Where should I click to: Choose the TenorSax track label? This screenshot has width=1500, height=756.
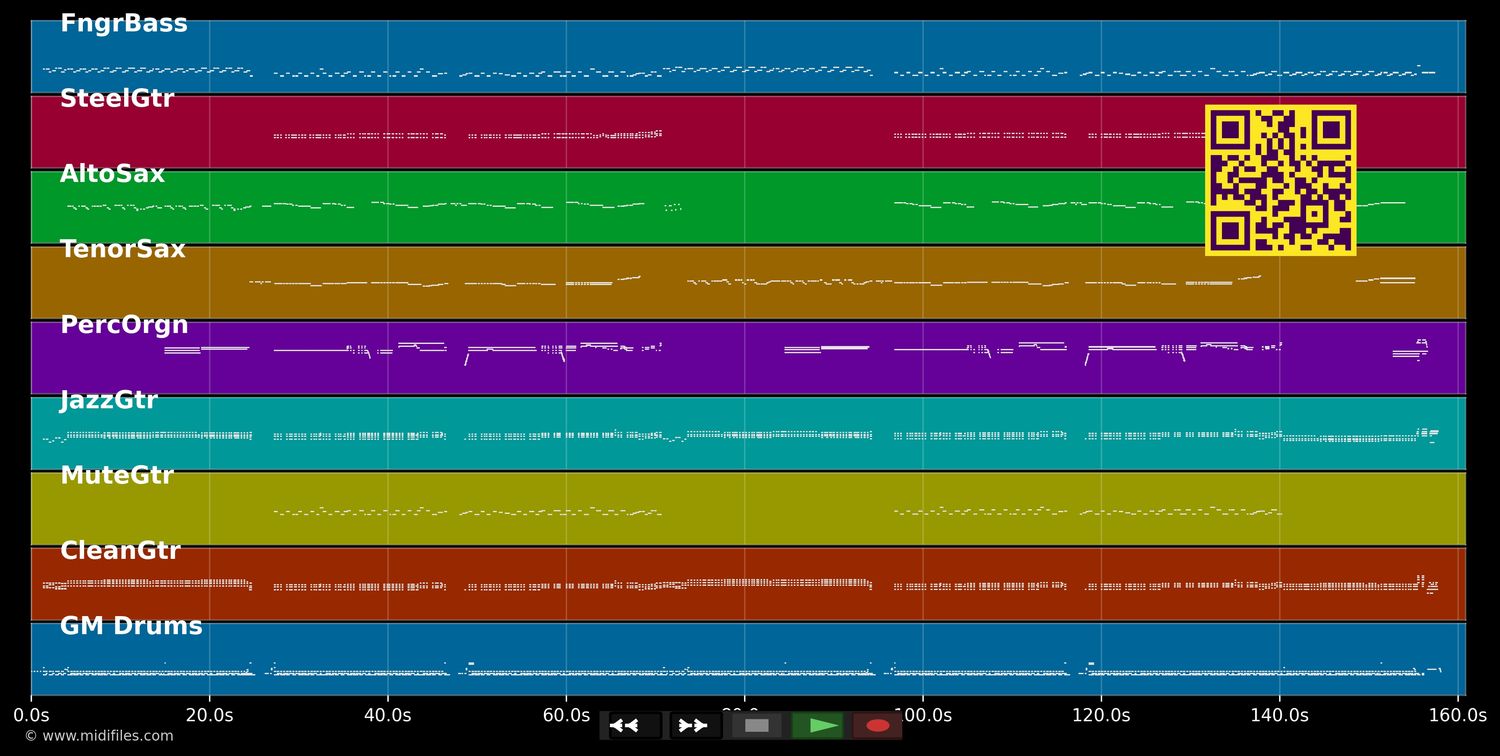(x=122, y=250)
